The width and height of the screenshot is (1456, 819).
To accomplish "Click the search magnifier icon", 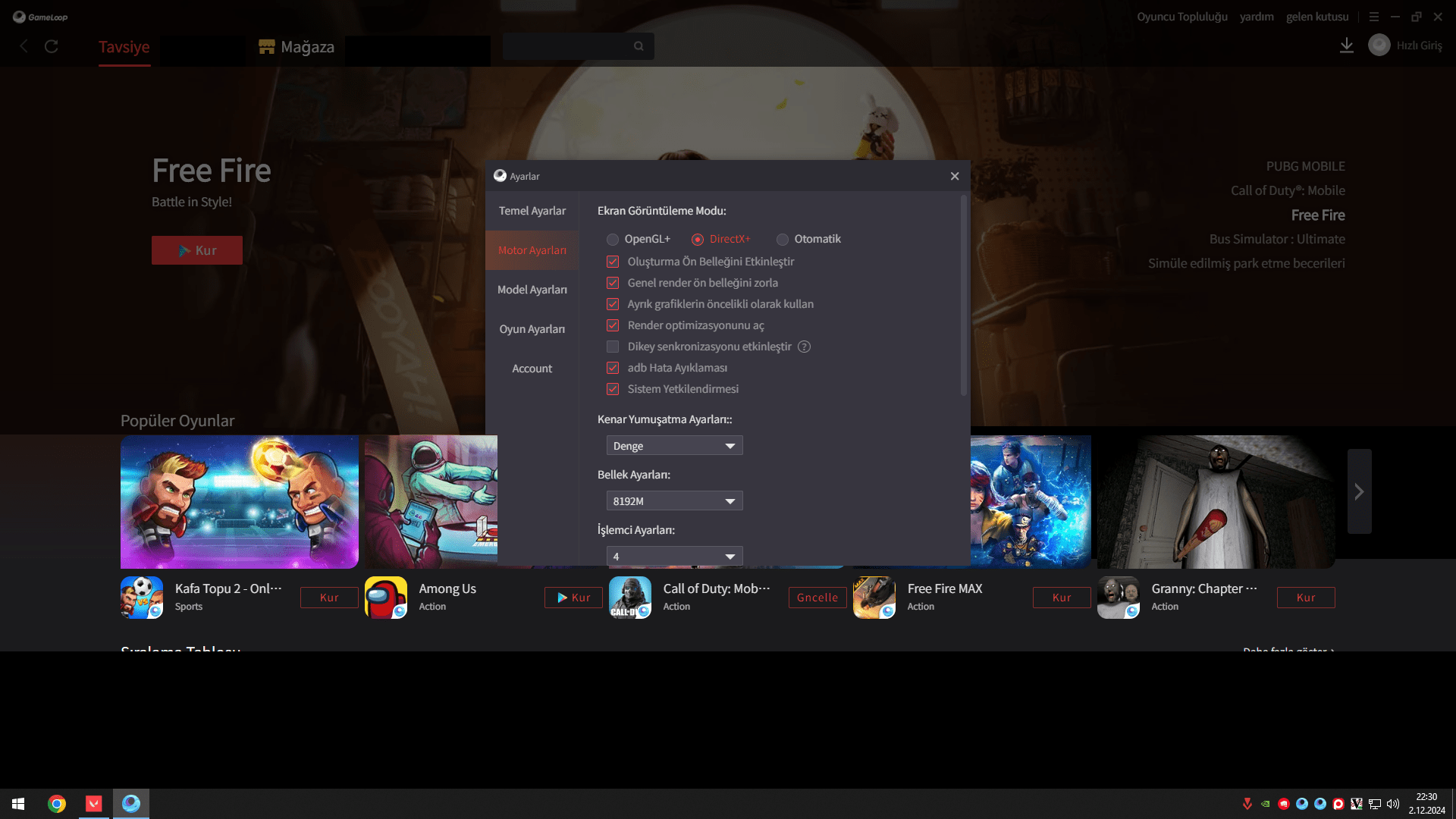I will [639, 46].
